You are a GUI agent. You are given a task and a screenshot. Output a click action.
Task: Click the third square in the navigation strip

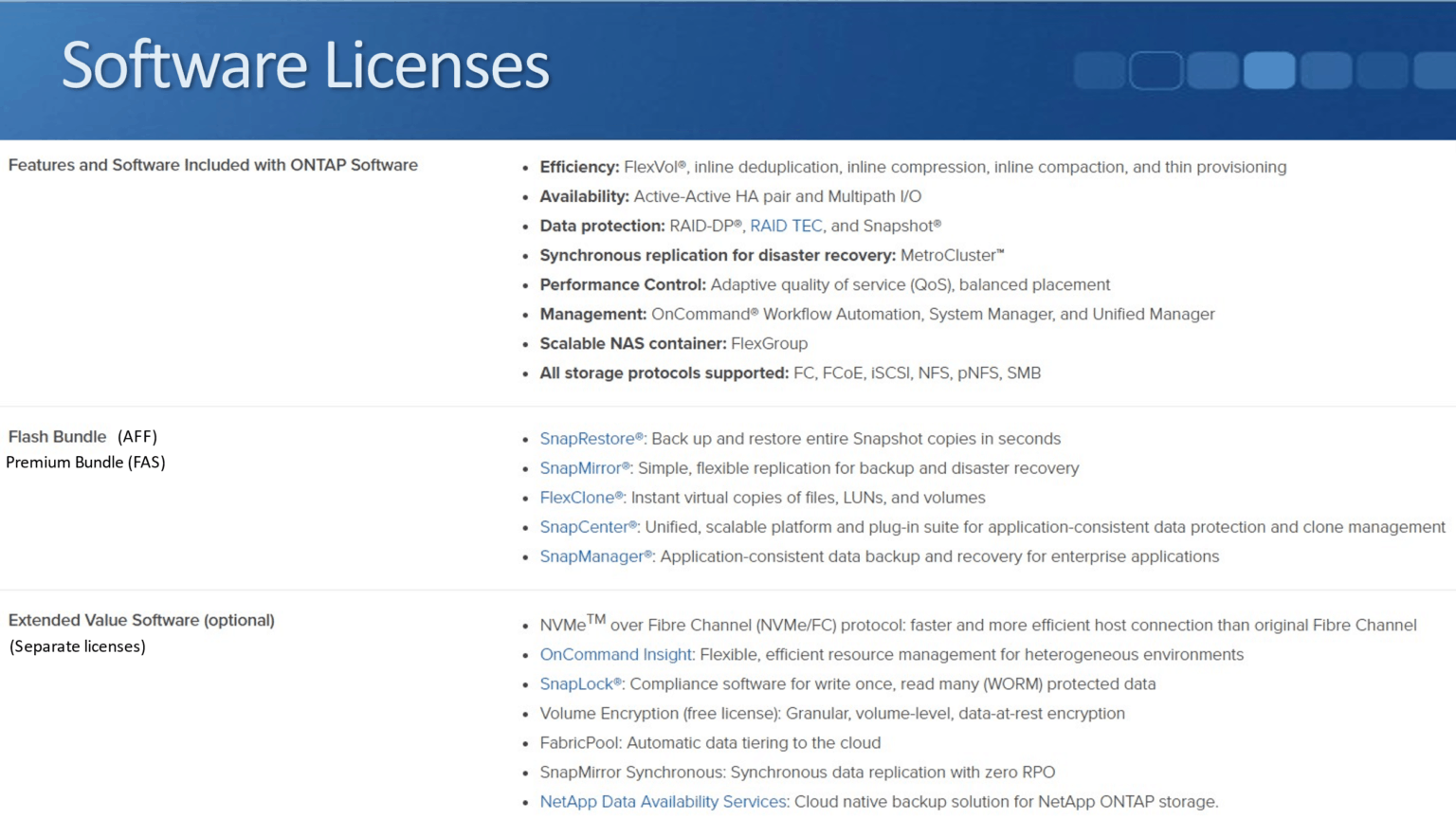point(1212,69)
